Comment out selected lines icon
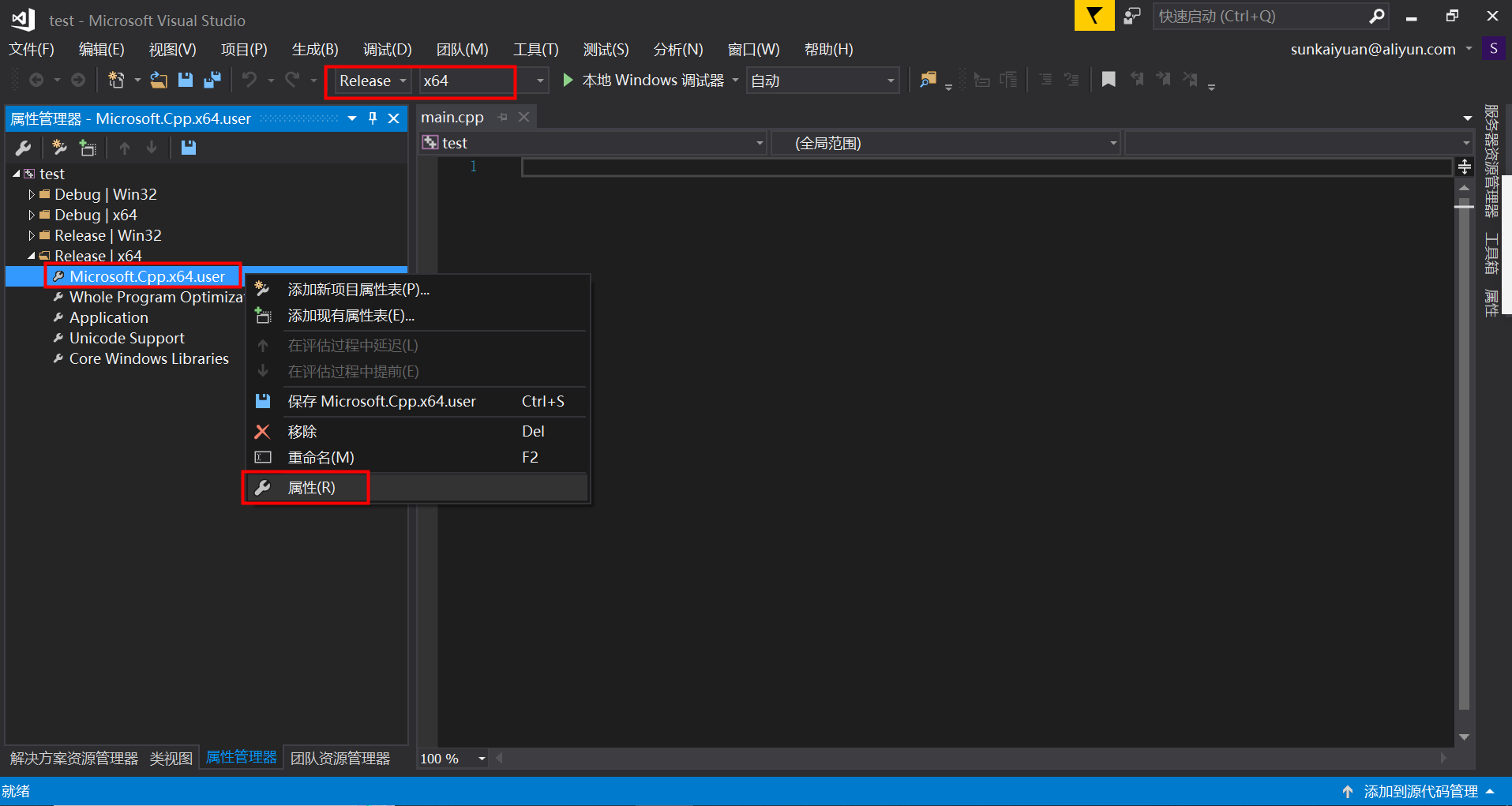Screen dimensions: 1512x806 coord(1045,80)
